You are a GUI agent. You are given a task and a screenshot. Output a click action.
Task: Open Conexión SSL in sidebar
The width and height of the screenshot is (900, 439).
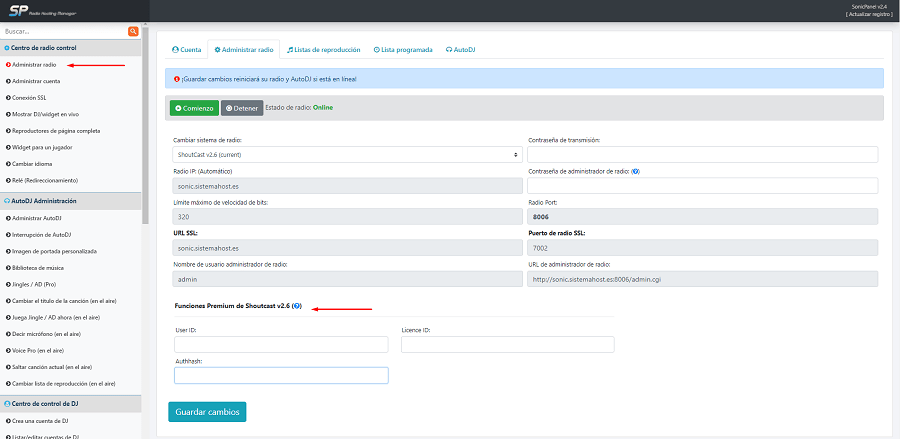coord(29,97)
